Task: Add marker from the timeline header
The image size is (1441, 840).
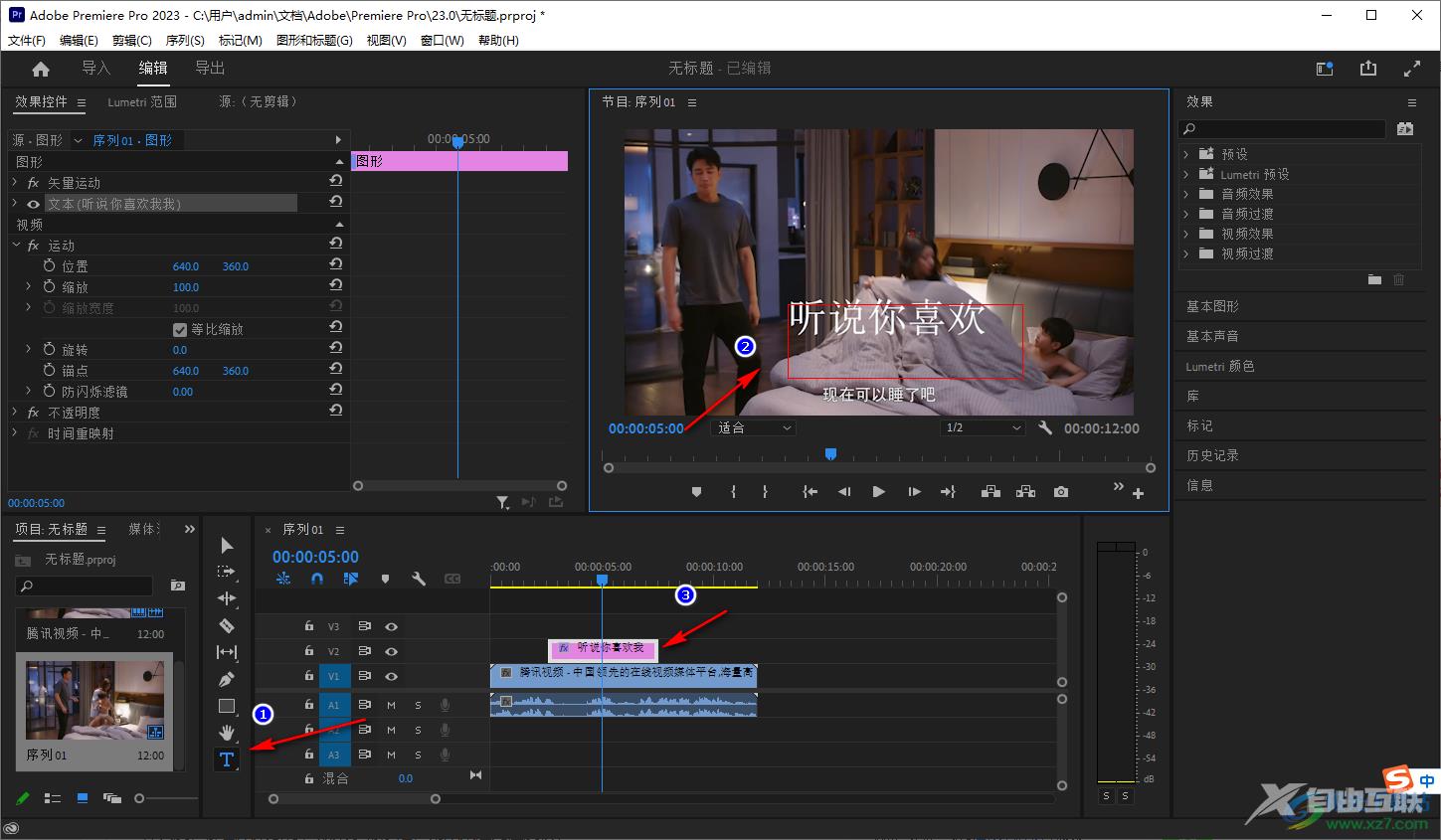Action: tap(385, 578)
